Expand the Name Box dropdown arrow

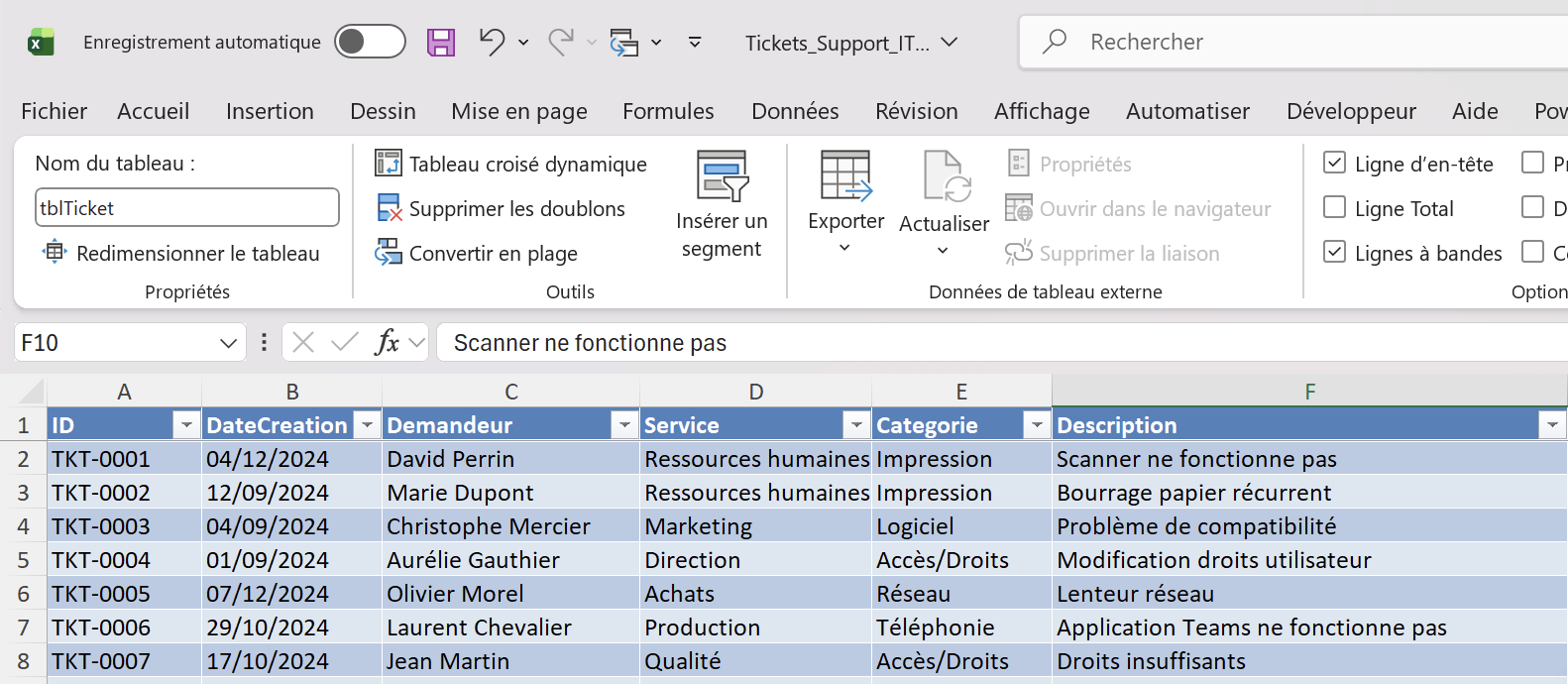228,343
